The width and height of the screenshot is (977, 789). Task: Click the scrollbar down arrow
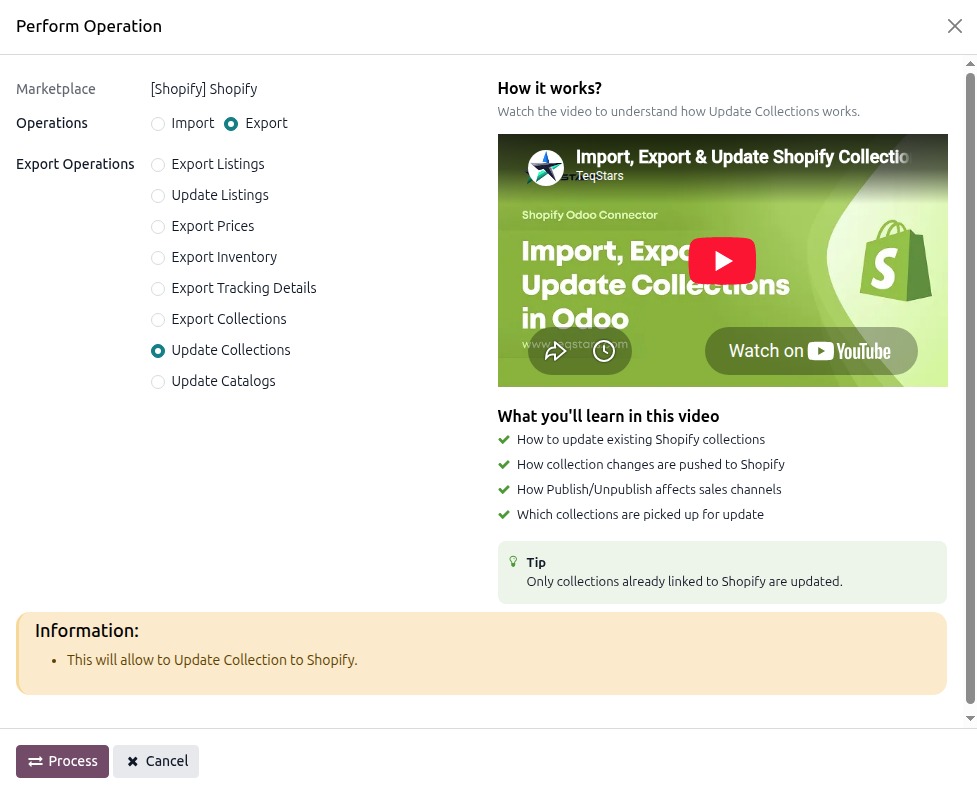(x=970, y=719)
